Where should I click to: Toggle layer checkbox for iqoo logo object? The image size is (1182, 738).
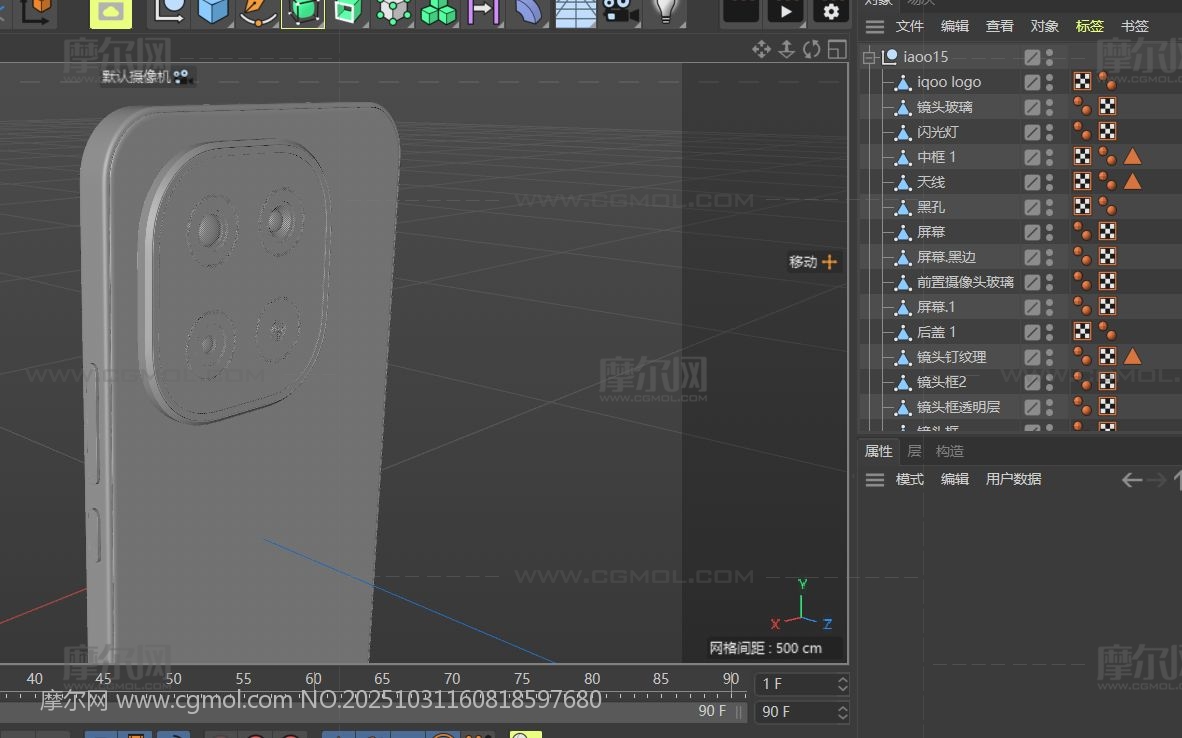tap(1032, 82)
